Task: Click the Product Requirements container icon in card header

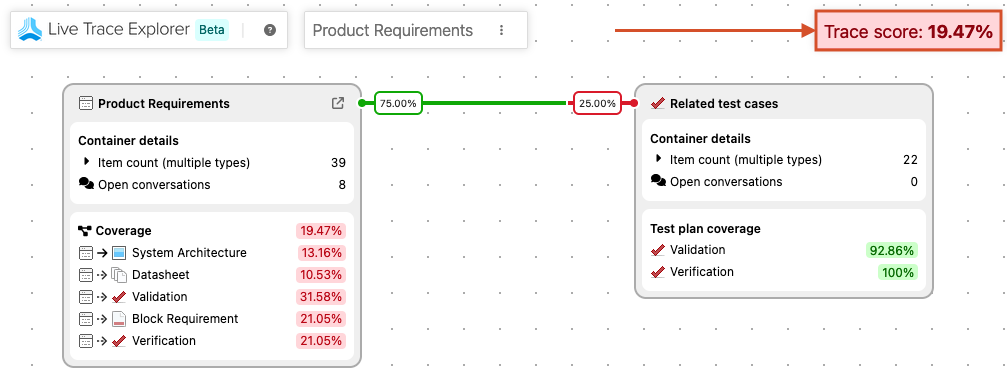Action: (85, 103)
